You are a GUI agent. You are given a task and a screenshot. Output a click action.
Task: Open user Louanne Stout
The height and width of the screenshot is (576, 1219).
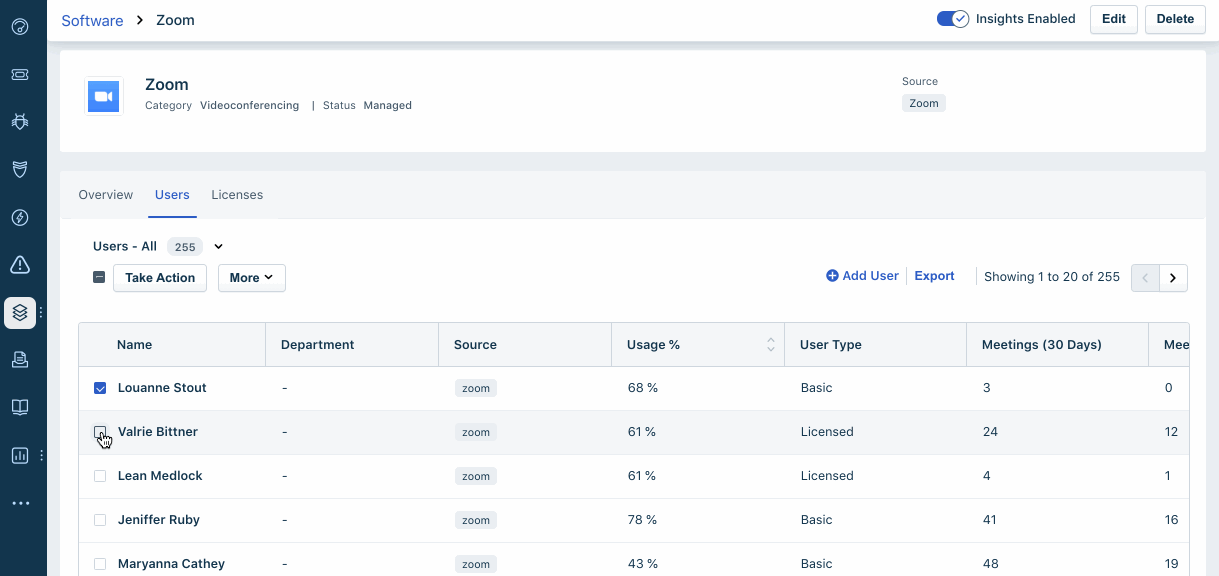pos(162,388)
